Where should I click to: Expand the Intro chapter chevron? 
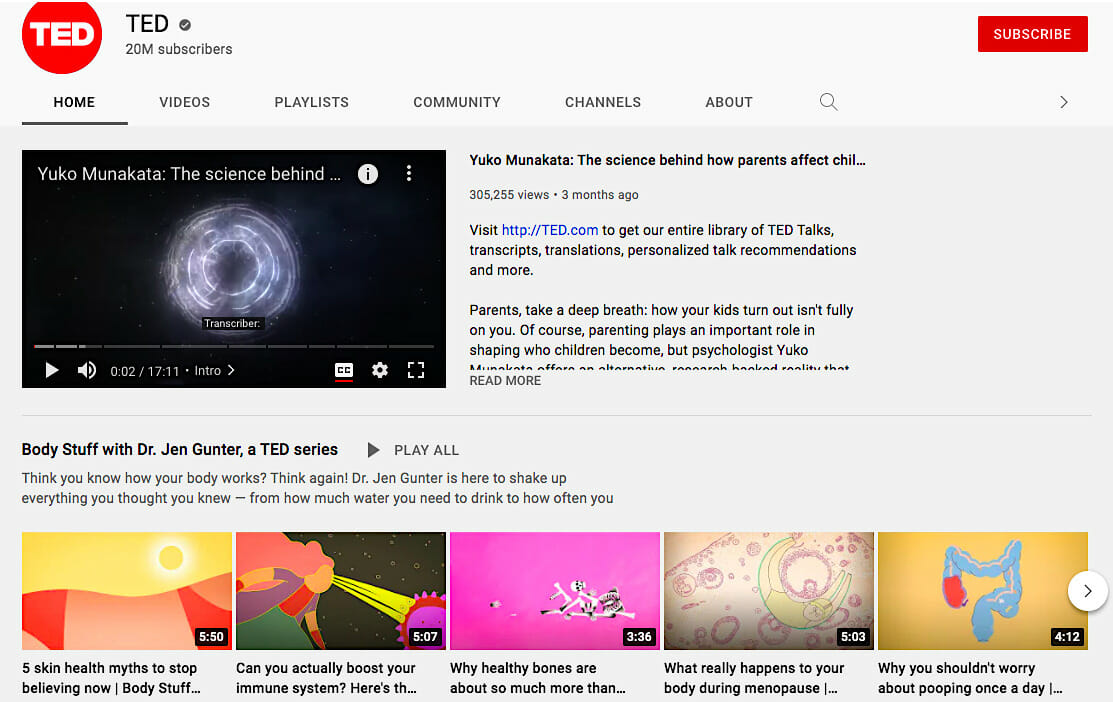click(229, 370)
